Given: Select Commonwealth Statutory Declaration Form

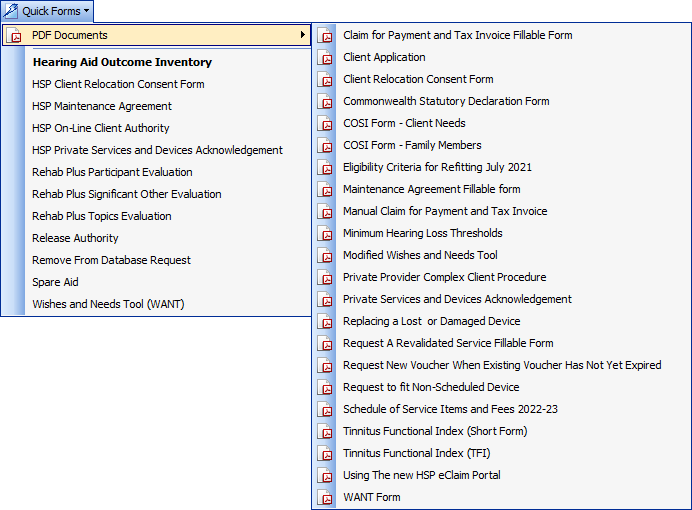Looking at the screenshot, I should (x=446, y=101).
